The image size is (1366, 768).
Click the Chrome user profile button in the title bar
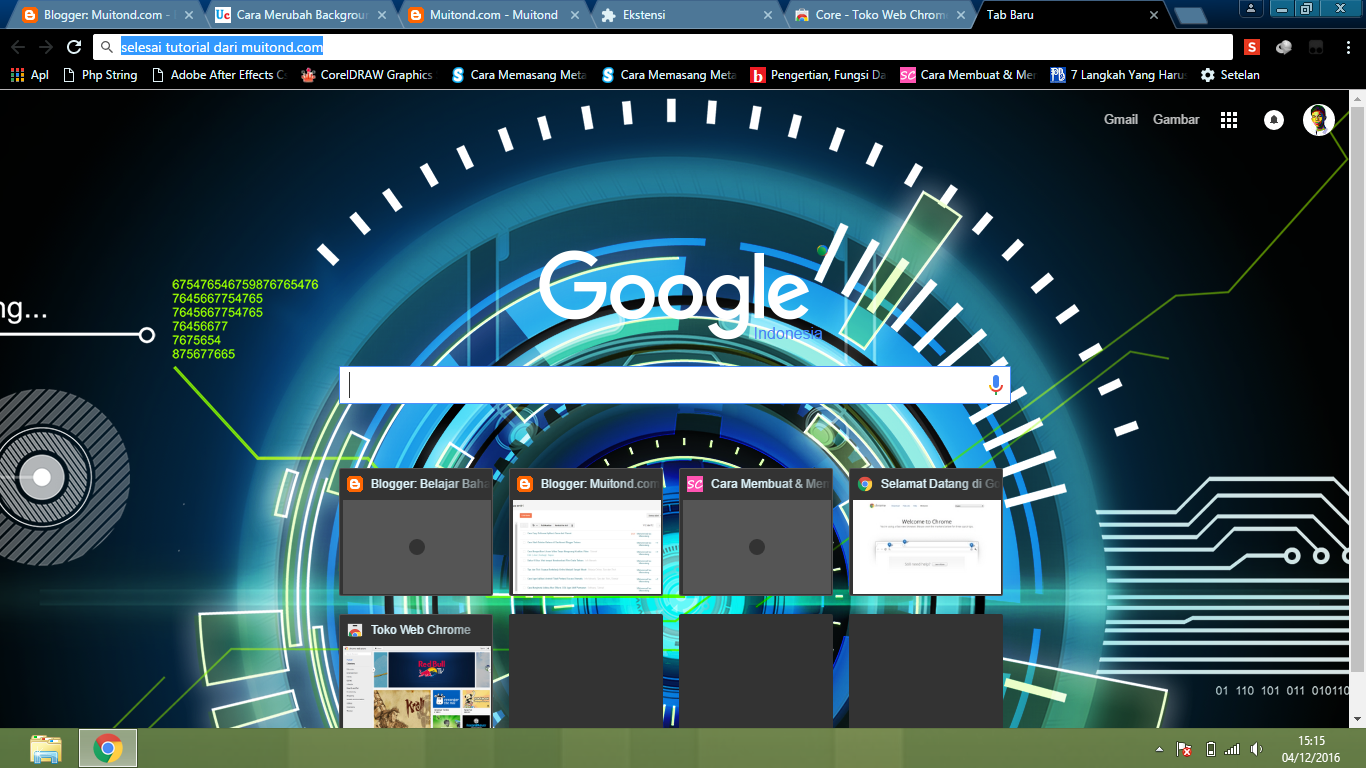(x=1252, y=8)
